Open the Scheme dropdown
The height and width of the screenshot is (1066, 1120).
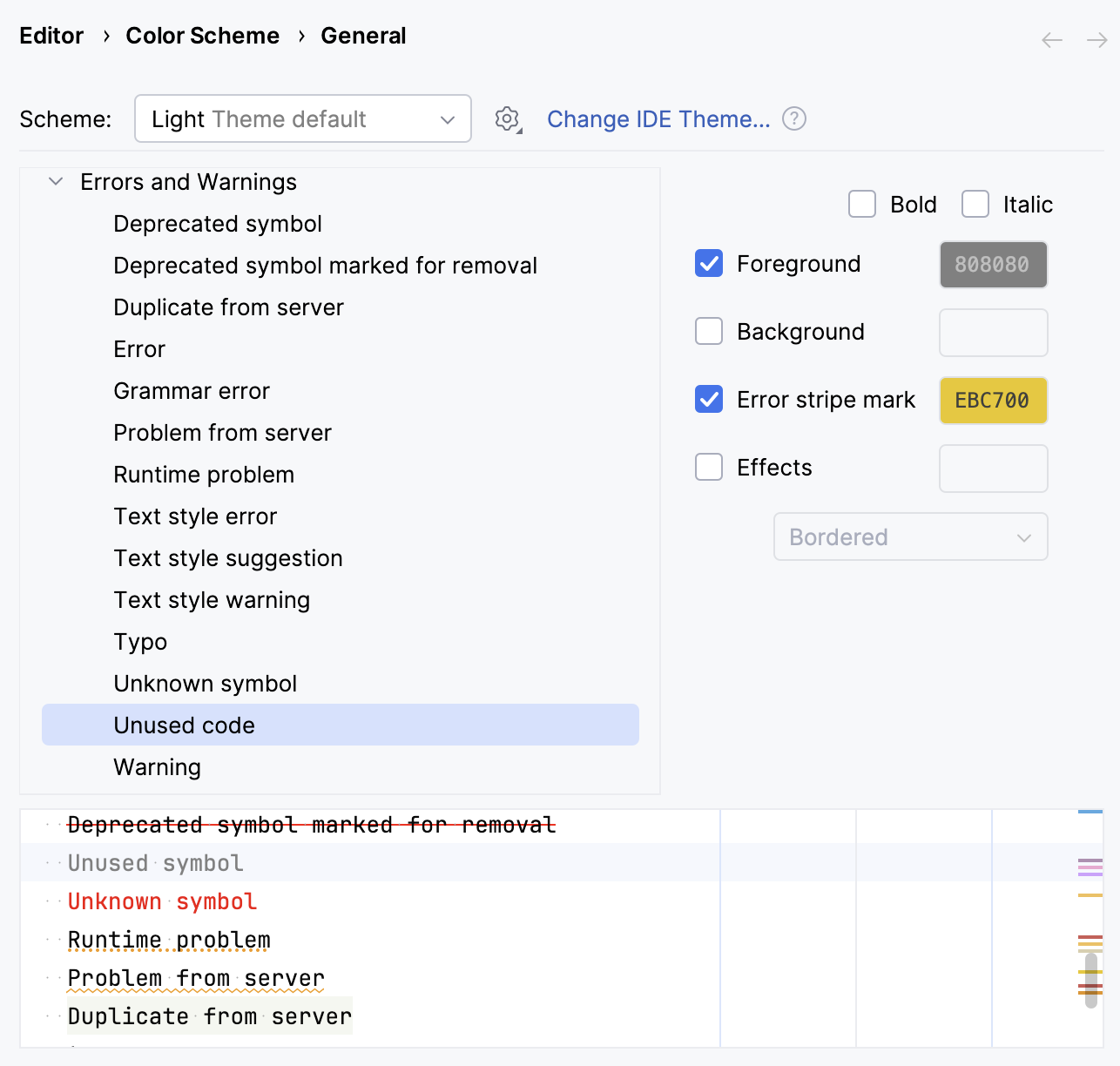click(x=302, y=118)
